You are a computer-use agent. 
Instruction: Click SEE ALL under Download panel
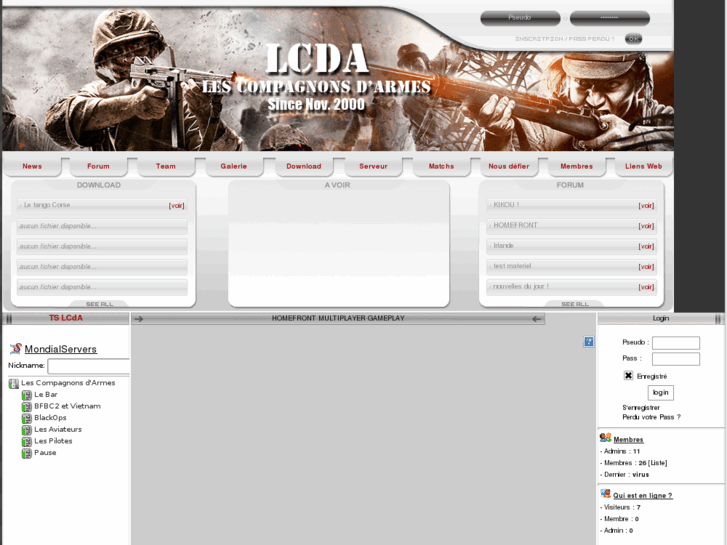tap(99, 304)
